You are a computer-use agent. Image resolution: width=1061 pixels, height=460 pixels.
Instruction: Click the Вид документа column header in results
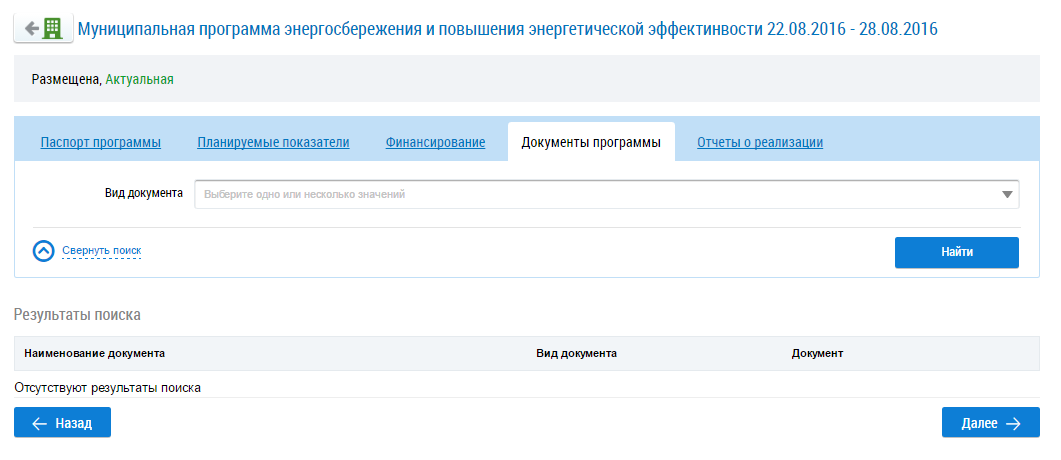coord(576,353)
